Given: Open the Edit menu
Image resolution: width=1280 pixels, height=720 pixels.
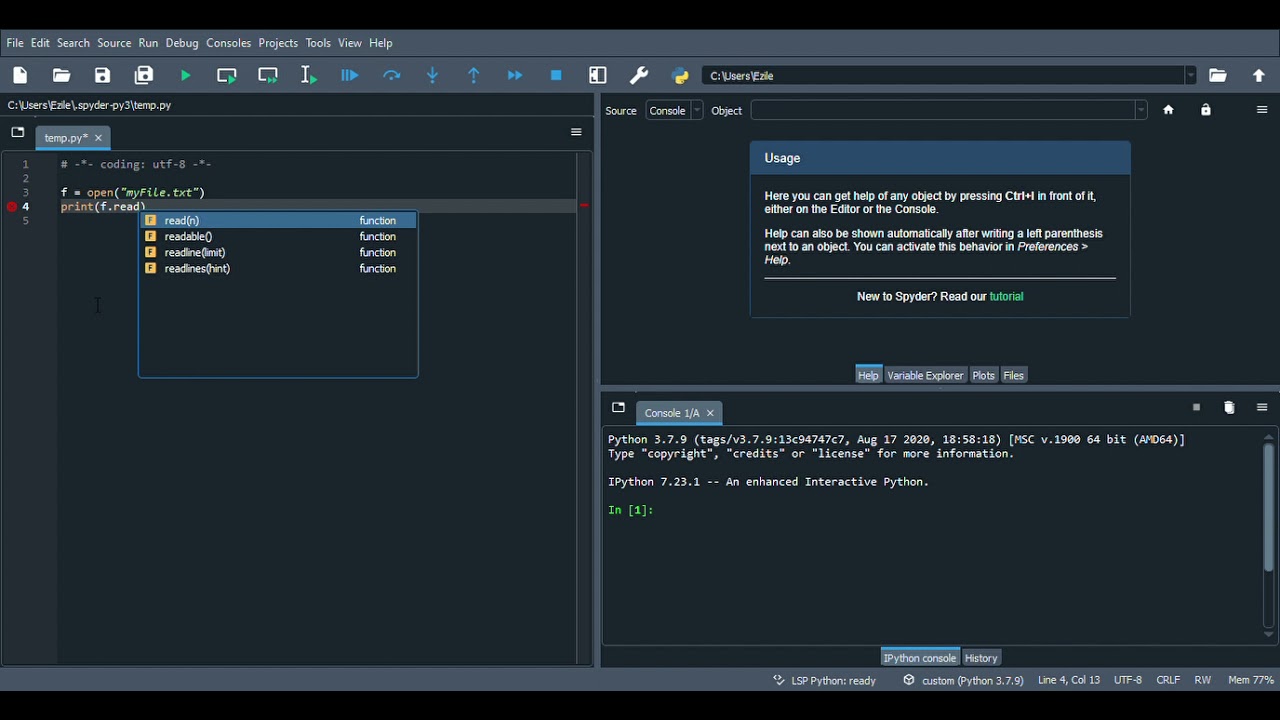Looking at the screenshot, I should [40, 43].
